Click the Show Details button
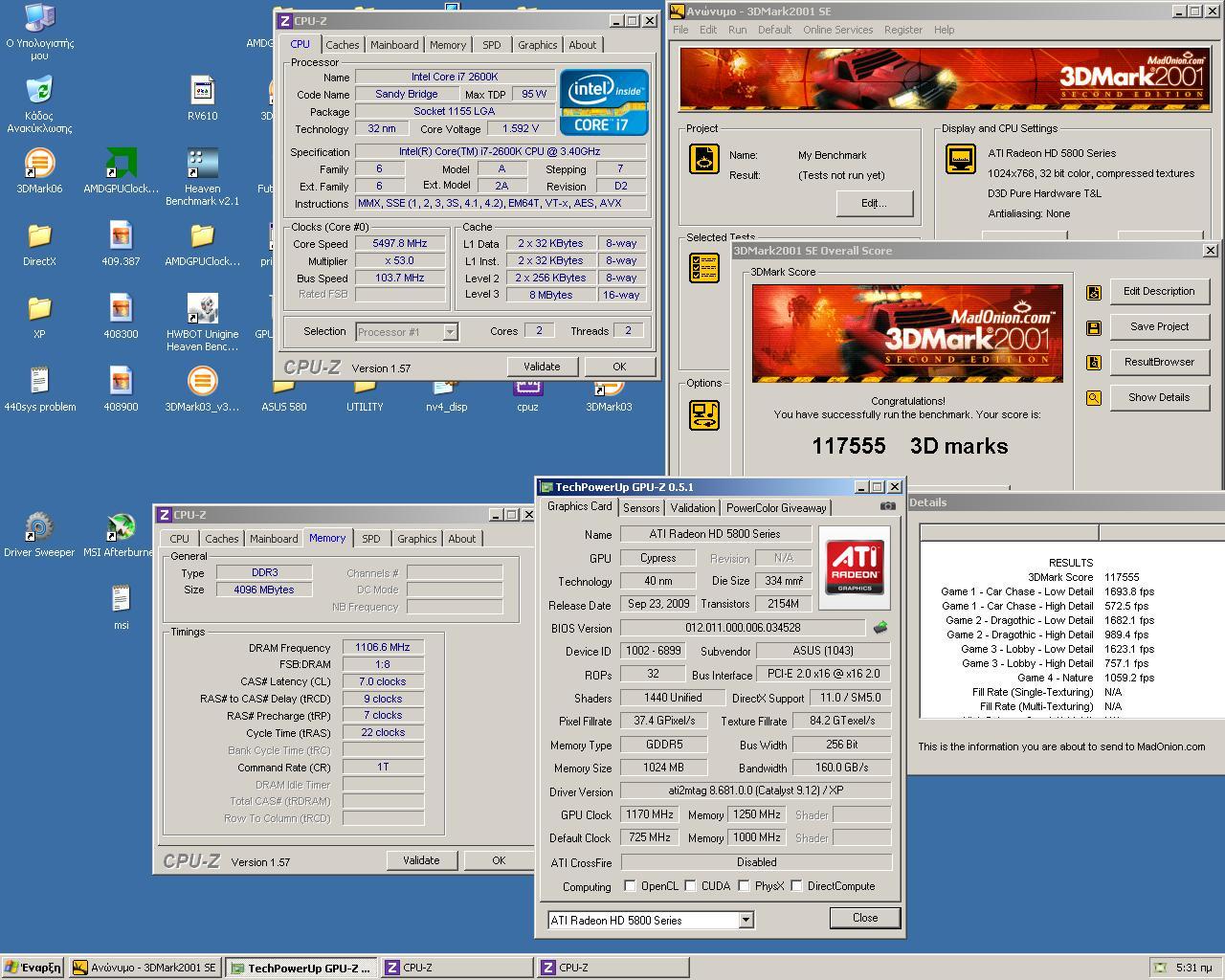Screen dimensions: 1225x980 (1159, 397)
